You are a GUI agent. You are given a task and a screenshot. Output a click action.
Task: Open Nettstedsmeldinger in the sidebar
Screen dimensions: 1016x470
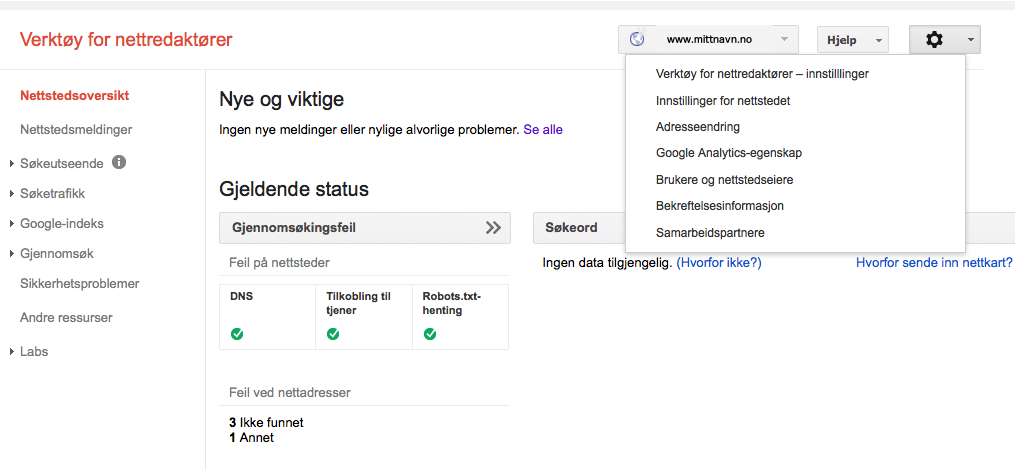pyautogui.click(x=76, y=129)
